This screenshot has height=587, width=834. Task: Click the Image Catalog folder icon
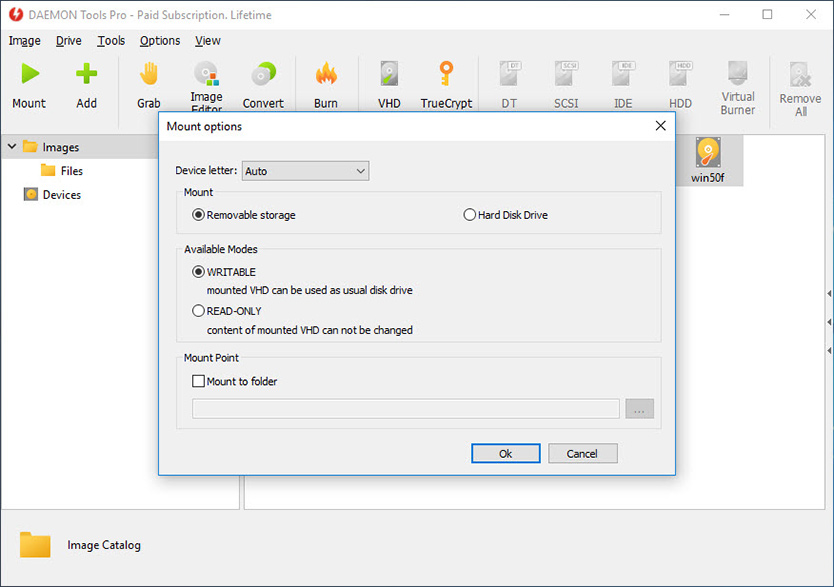(x=35, y=544)
